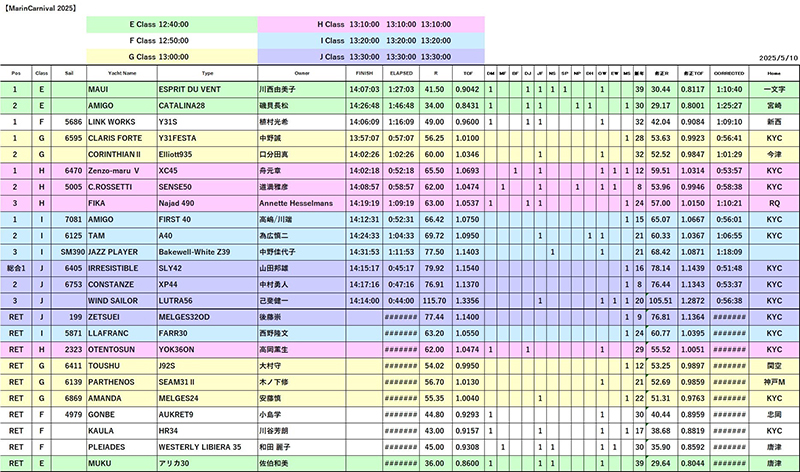Select the CATALINA28 type cell
The image size is (800, 472).
coord(207,106)
